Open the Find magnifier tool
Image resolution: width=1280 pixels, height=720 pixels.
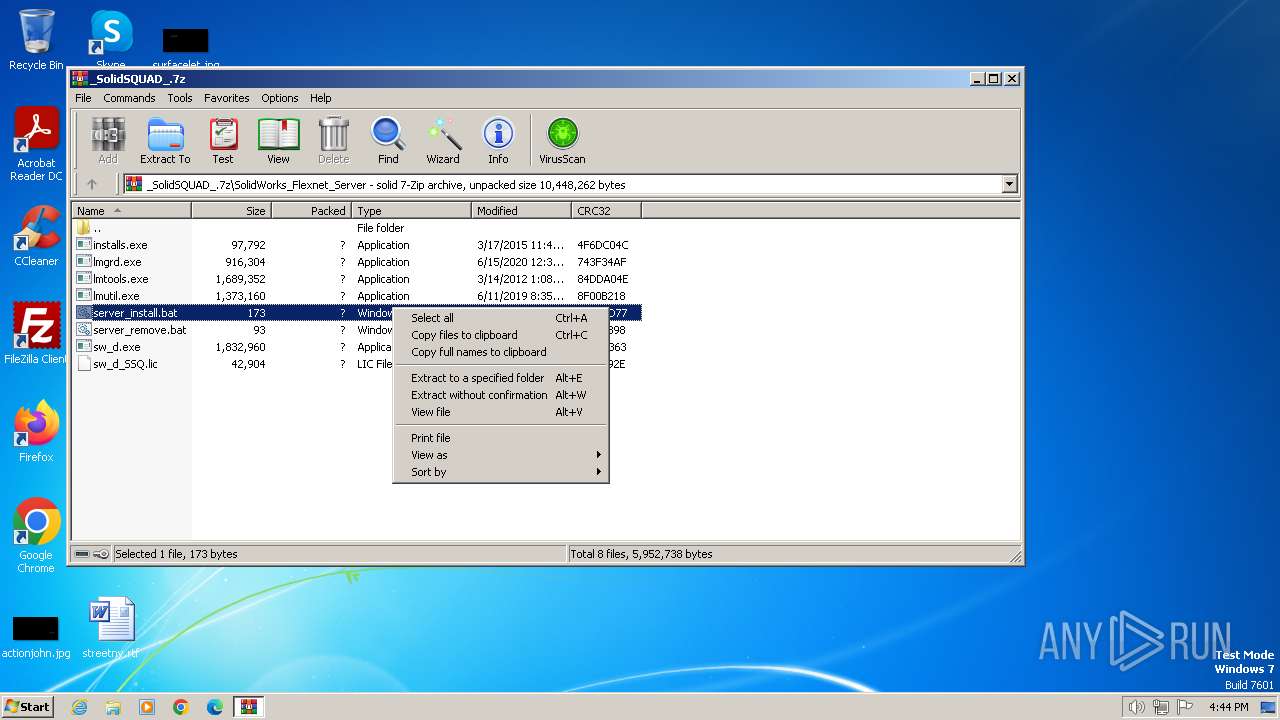coord(388,140)
